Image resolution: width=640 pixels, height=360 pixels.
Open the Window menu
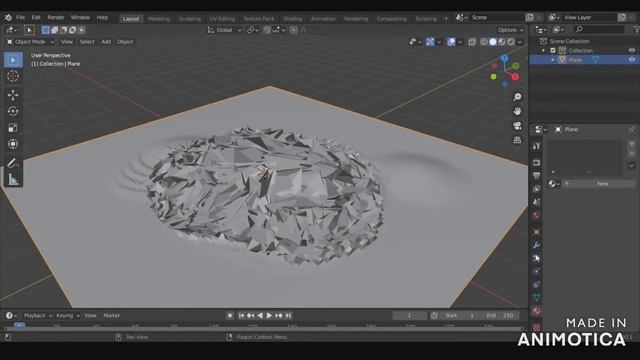pos(80,18)
